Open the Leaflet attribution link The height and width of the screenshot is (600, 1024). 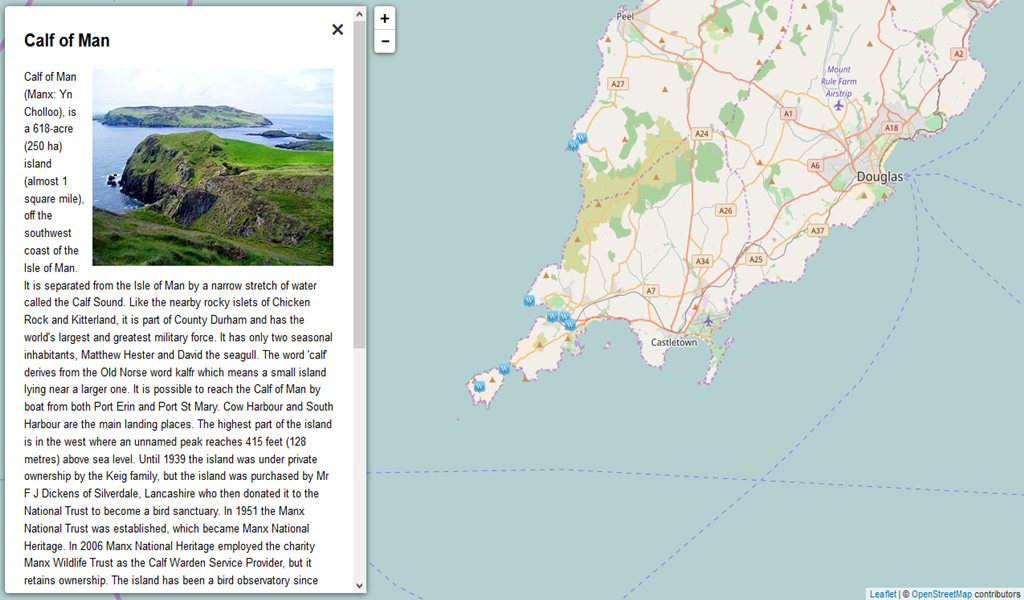click(881, 593)
